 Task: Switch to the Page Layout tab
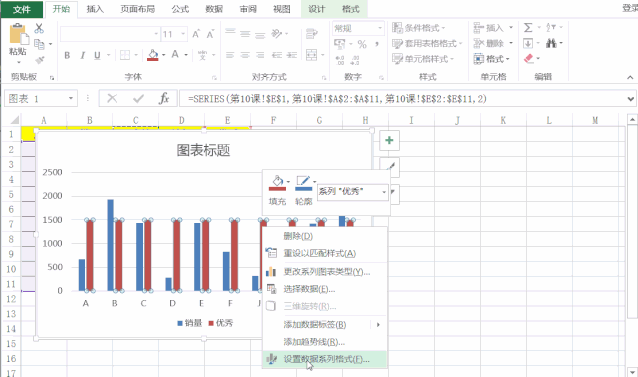click(x=138, y=9)
